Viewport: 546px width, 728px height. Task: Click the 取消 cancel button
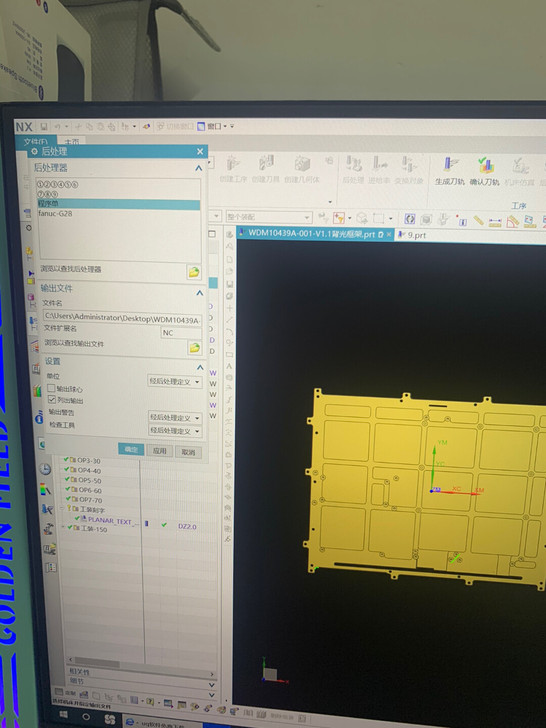188,452
